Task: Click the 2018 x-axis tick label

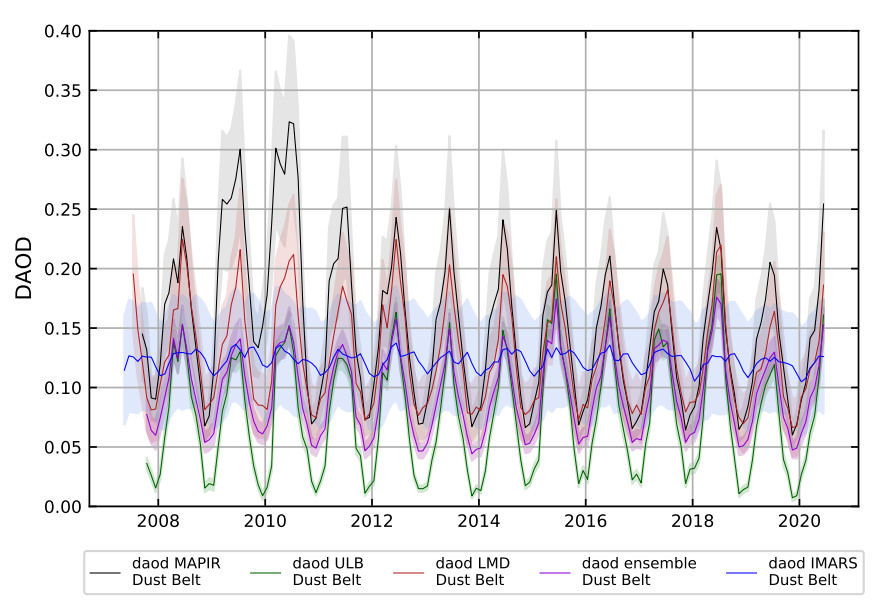Action: click(x=693, y=522)
